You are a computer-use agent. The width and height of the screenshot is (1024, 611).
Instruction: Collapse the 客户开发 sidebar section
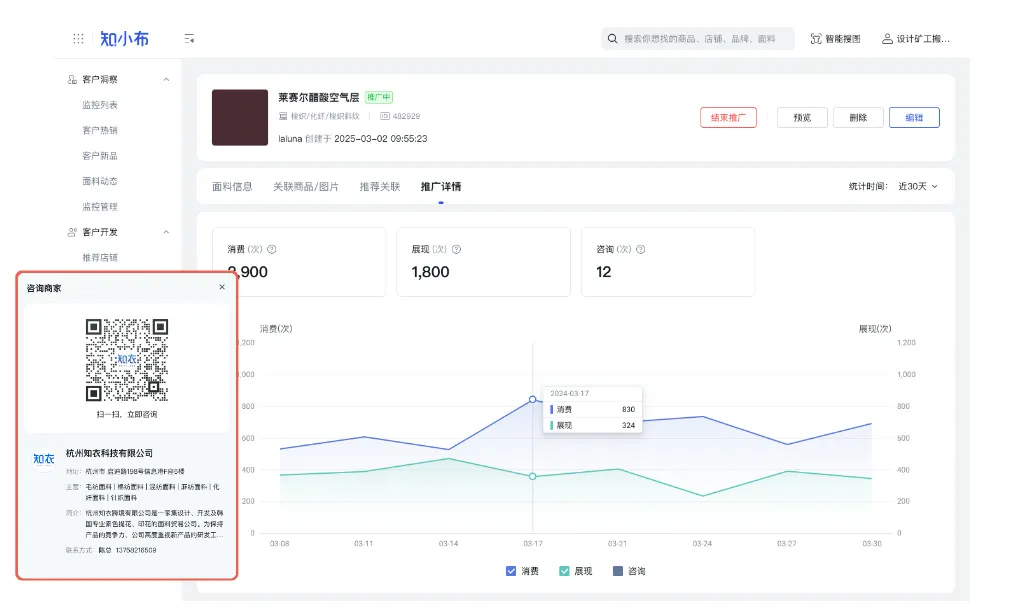pos(166,232)
